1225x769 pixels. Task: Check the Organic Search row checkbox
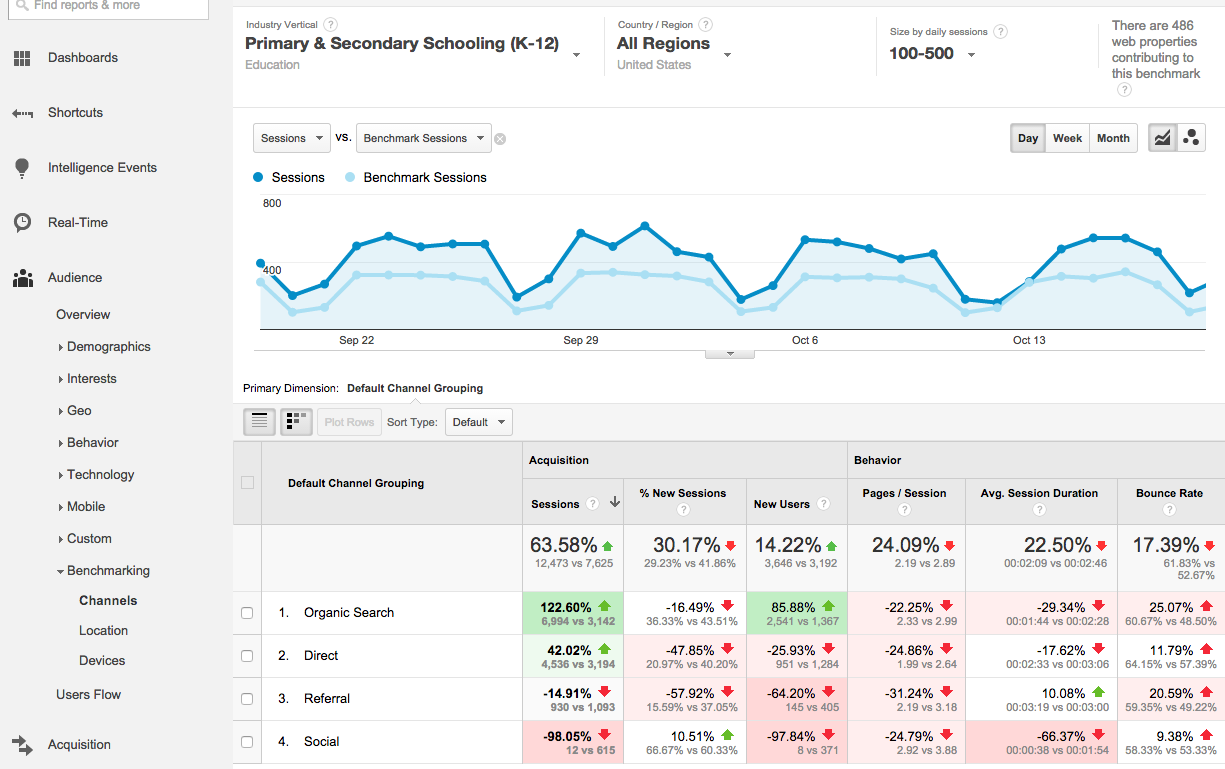tap(247, 612)
